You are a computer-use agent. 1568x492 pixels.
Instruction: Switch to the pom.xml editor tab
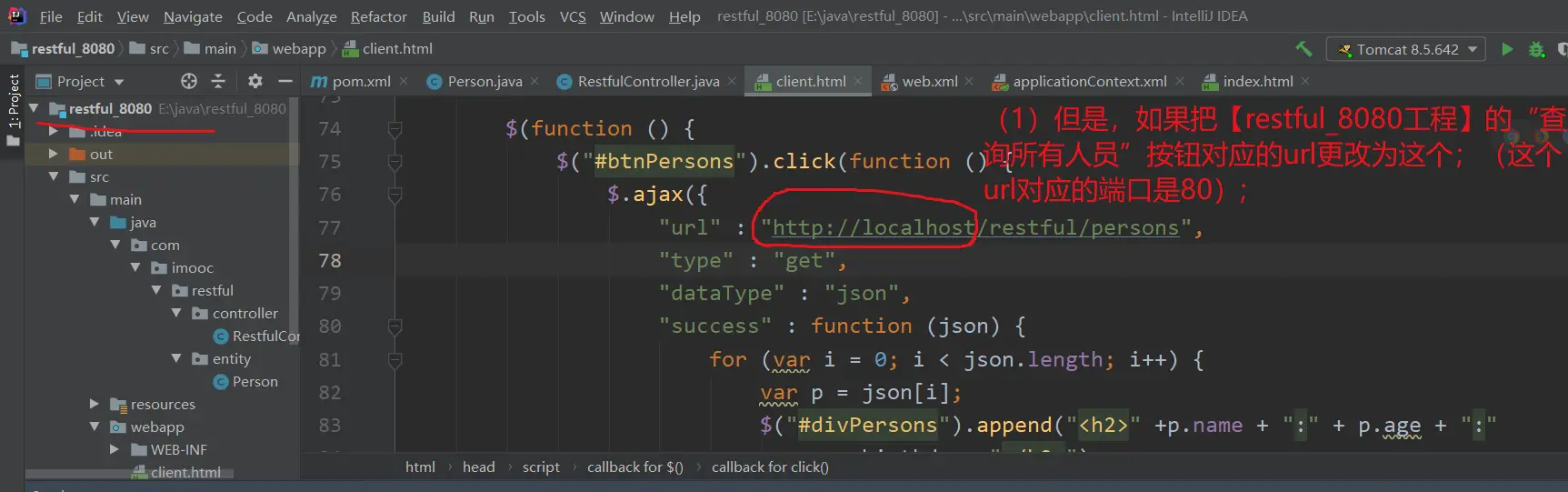tap(352, 81)
